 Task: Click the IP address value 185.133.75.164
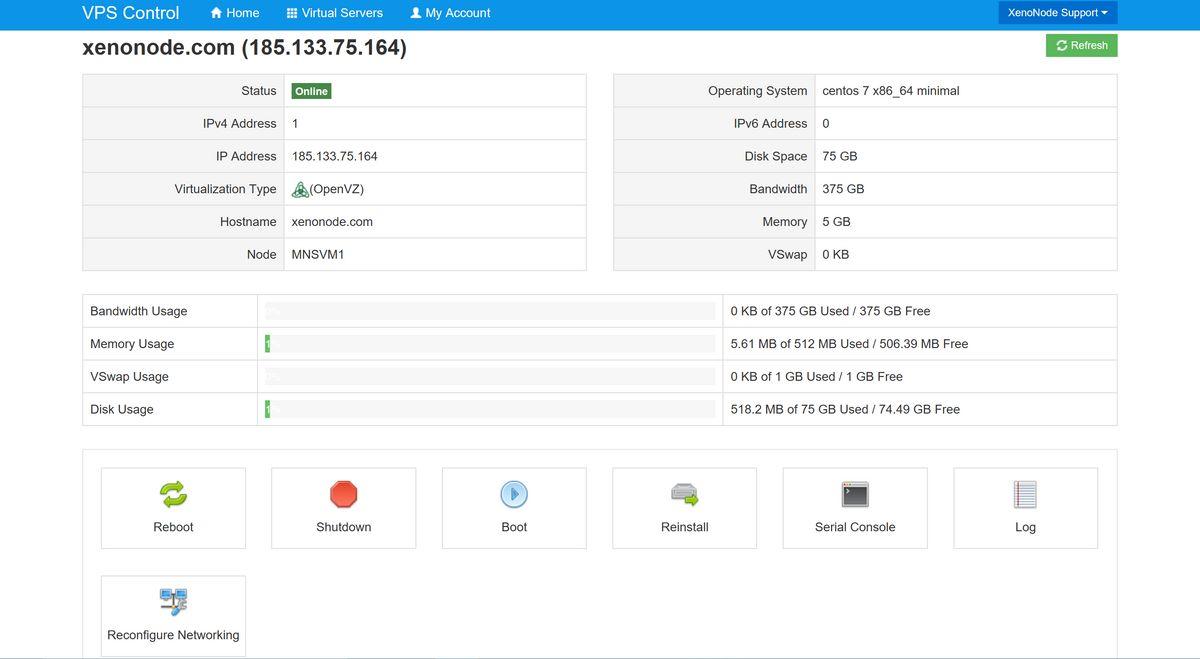coord(335,156)
